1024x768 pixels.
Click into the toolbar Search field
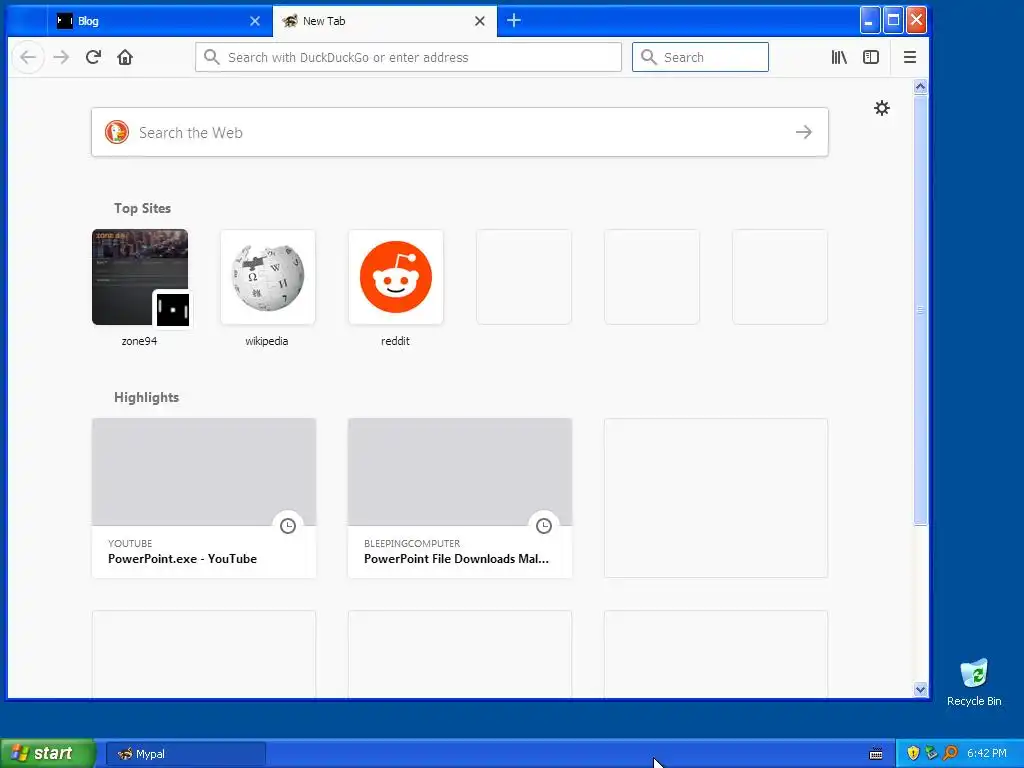point(700,57)
